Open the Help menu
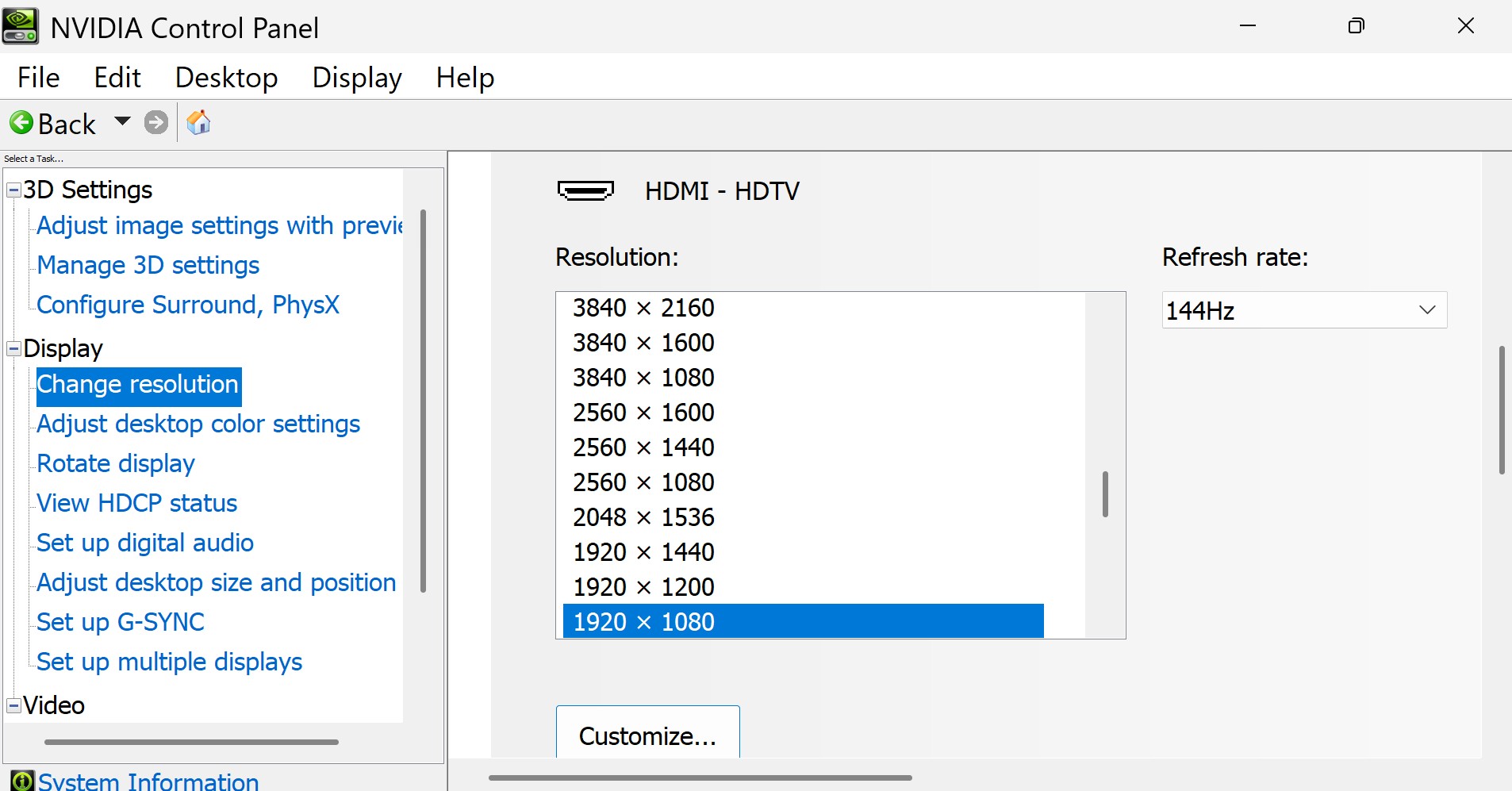1512x791 pixels. [x=465, y=78]
